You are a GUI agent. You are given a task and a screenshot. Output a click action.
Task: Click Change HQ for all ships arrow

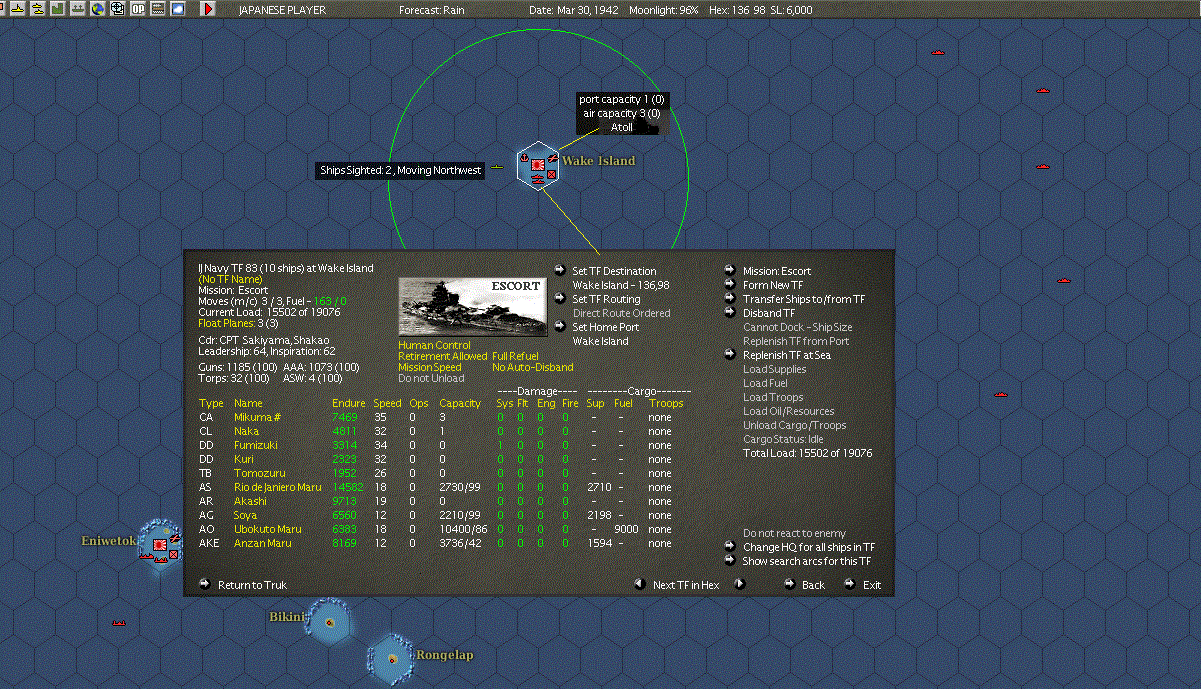[x=731, y=547]
